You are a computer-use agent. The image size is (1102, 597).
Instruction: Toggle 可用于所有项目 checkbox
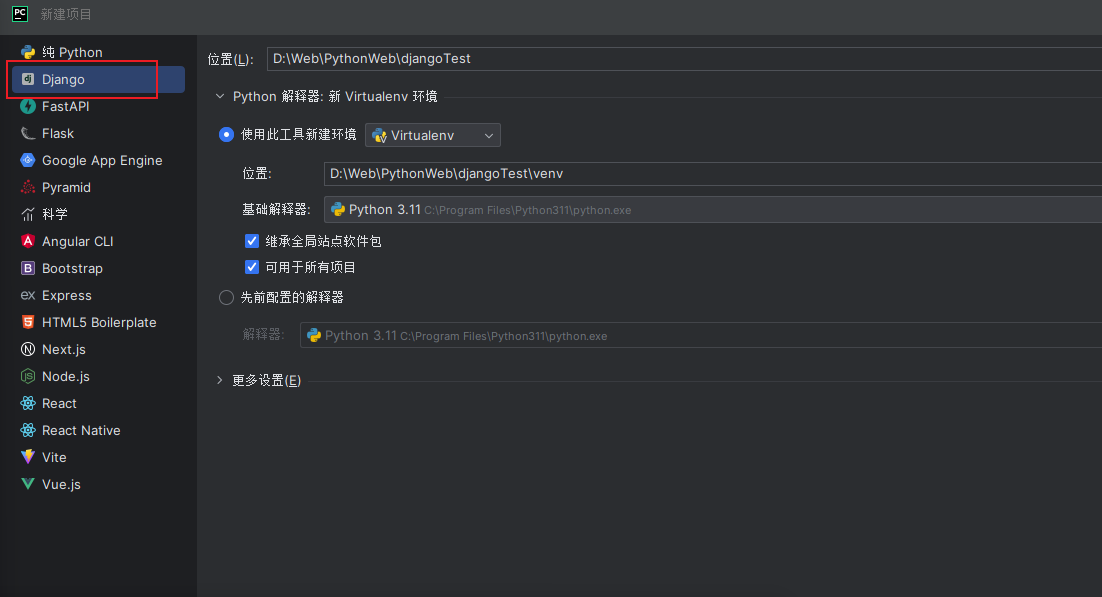pos(252,267)
